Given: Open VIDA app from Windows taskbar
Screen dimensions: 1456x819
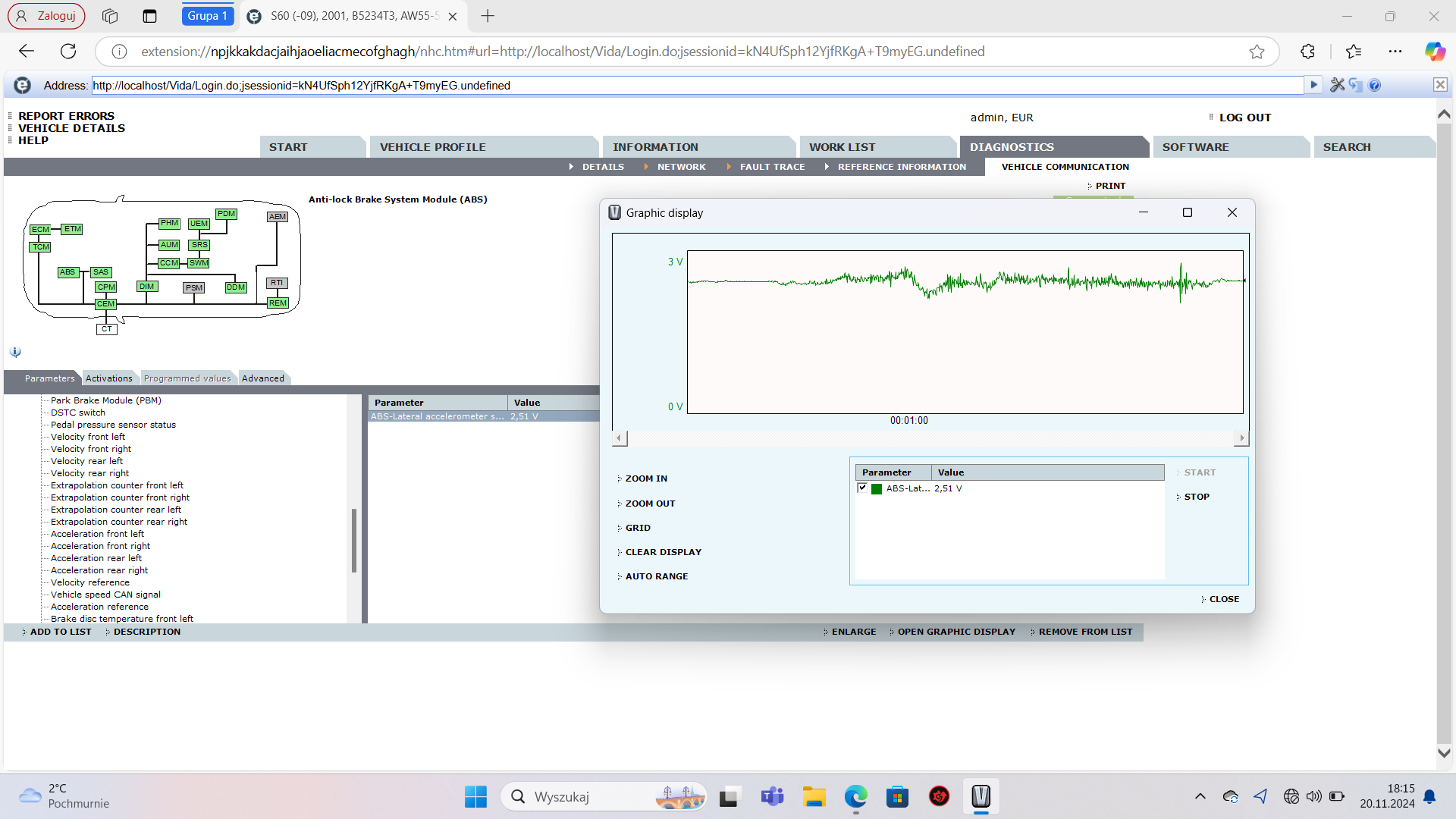Looking at the screenshot, I should (981, 796).
